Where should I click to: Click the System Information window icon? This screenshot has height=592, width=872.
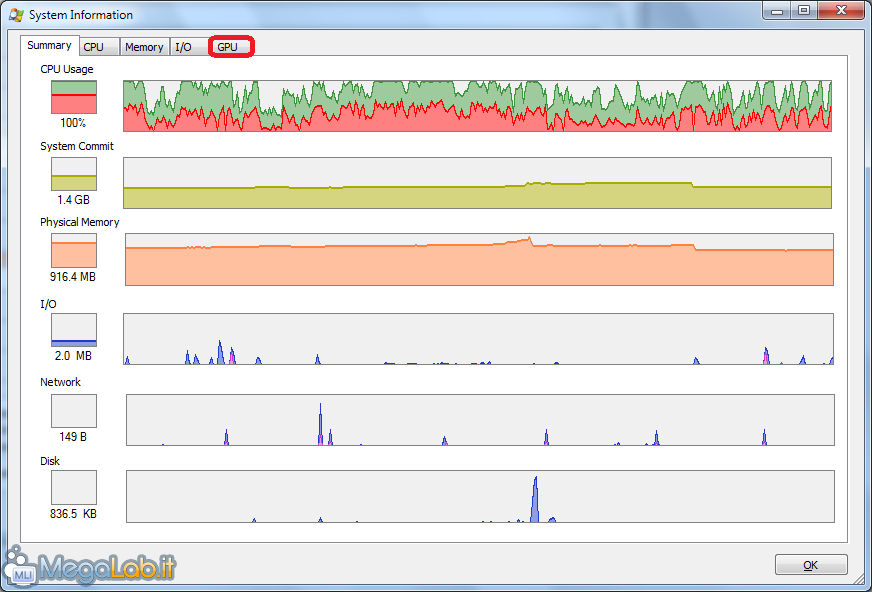pos(16,15)
